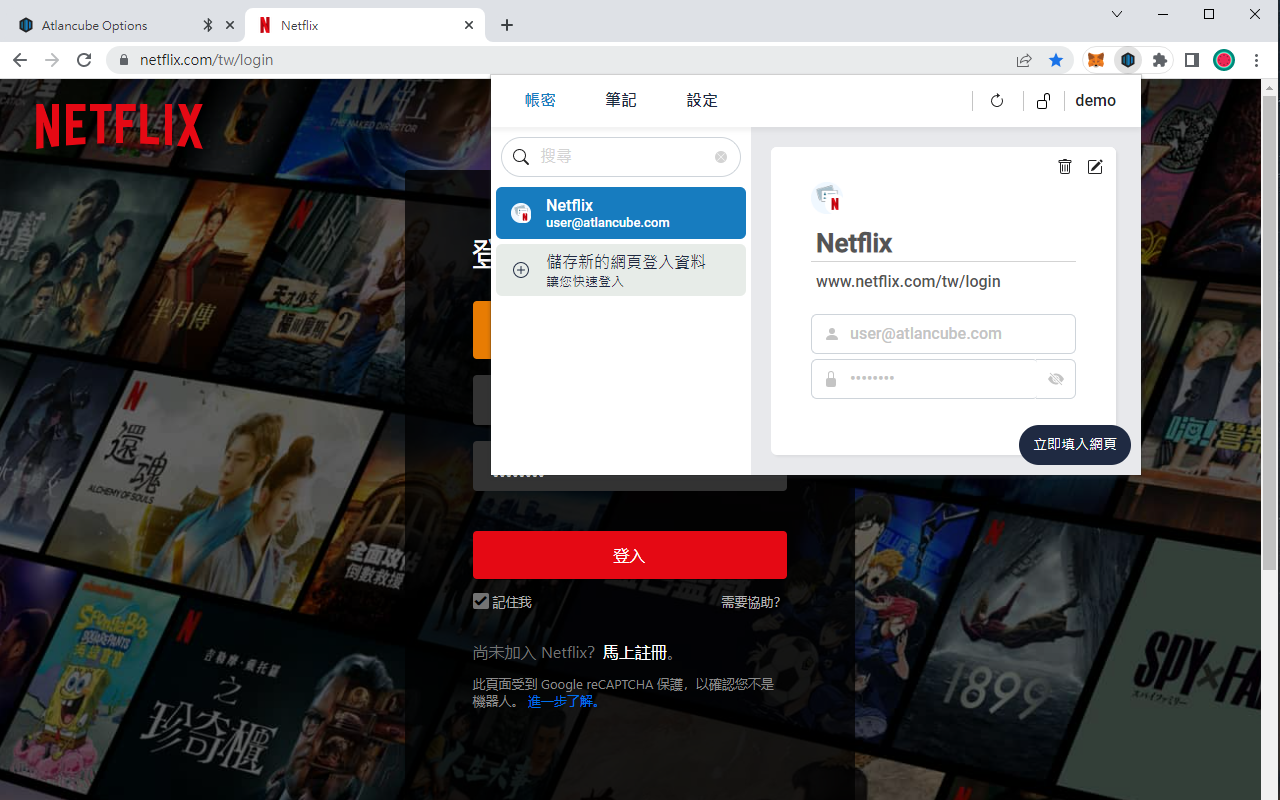Open the Extensions puzzle menu
Viewport: 1280px width, 800px height.
(x=1160, y=60)
